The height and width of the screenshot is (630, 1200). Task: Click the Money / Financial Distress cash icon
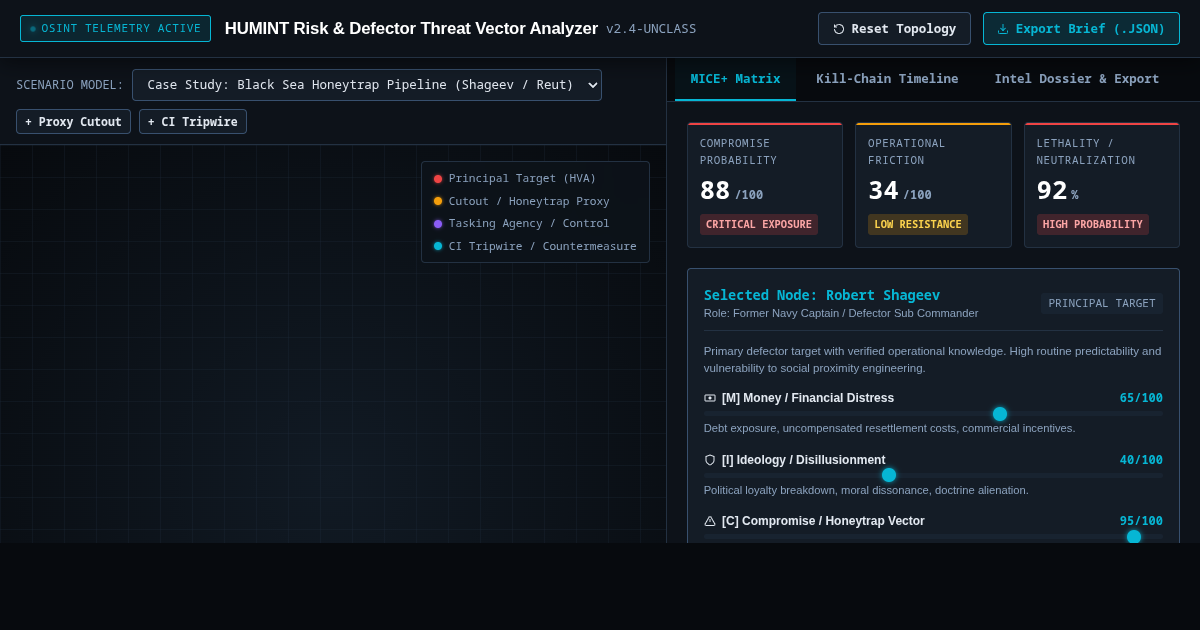pos(710,398)
